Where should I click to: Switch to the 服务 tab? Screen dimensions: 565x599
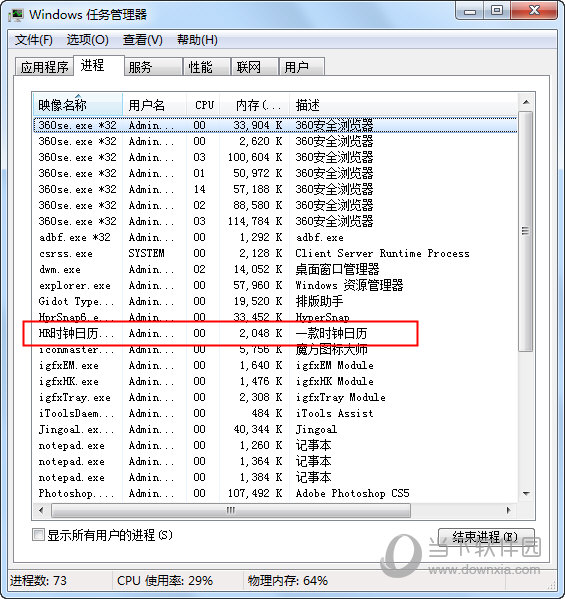point(153,67)
